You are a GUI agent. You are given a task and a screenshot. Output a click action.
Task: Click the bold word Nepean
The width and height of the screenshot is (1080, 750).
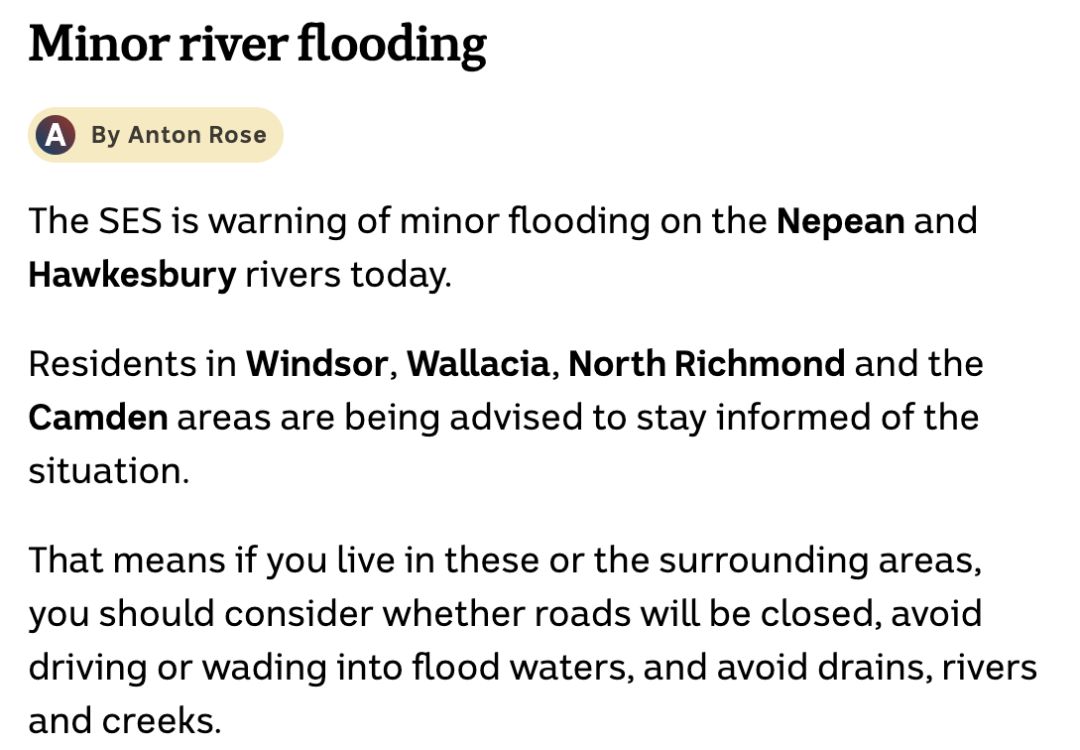[x=840, y=222]
